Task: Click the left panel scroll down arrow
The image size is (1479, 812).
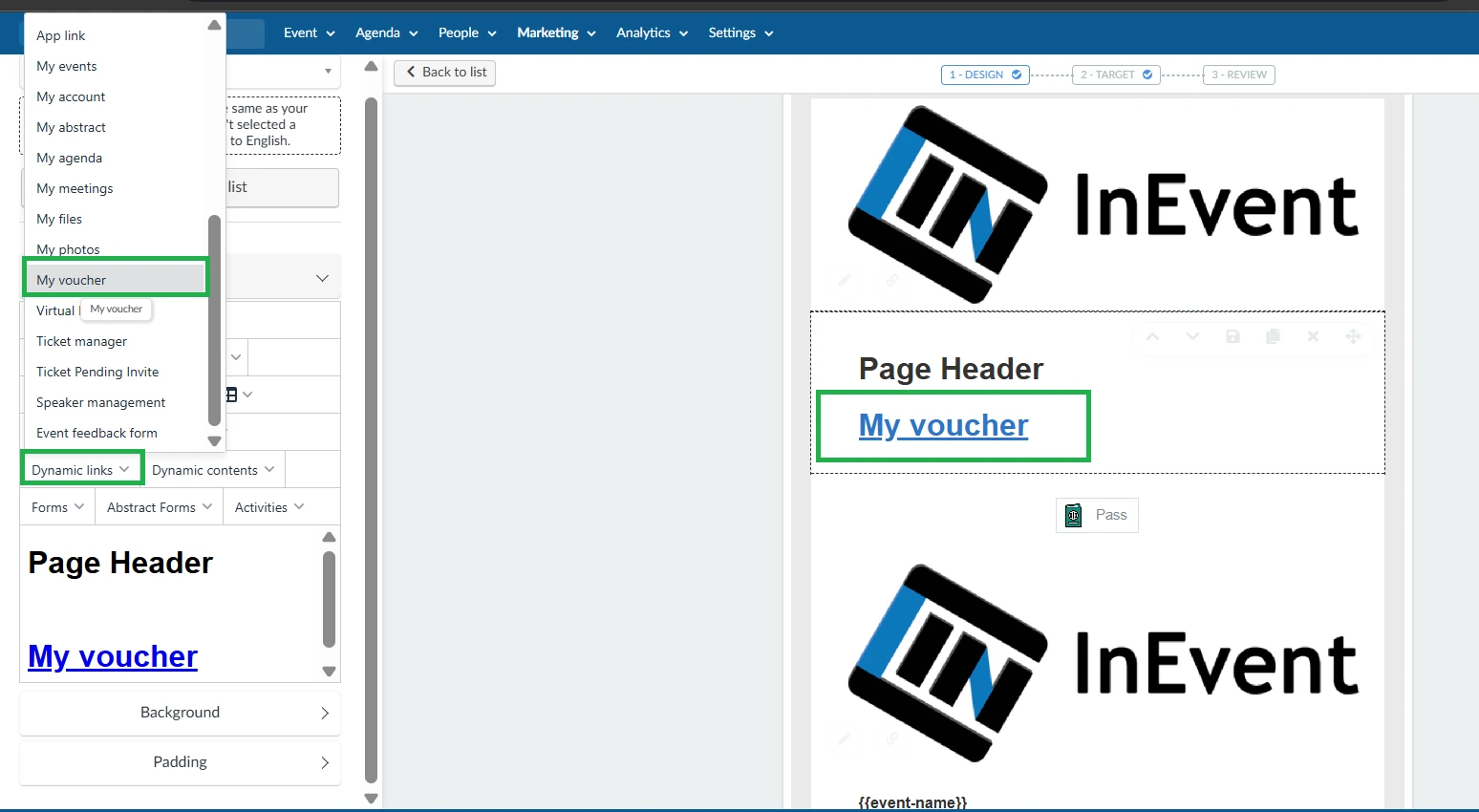Action: [372, 799]
